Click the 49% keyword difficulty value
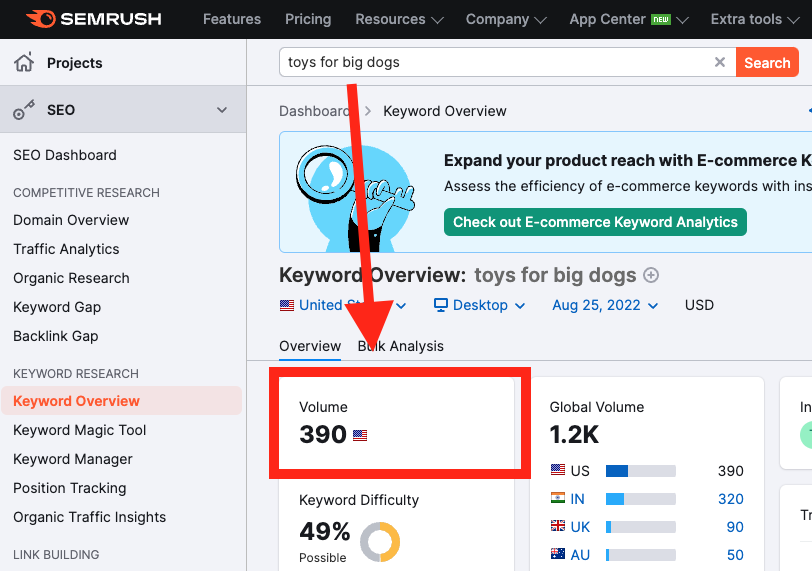The width and height of the screenshot is (812, 571). (x=325, y=531)
